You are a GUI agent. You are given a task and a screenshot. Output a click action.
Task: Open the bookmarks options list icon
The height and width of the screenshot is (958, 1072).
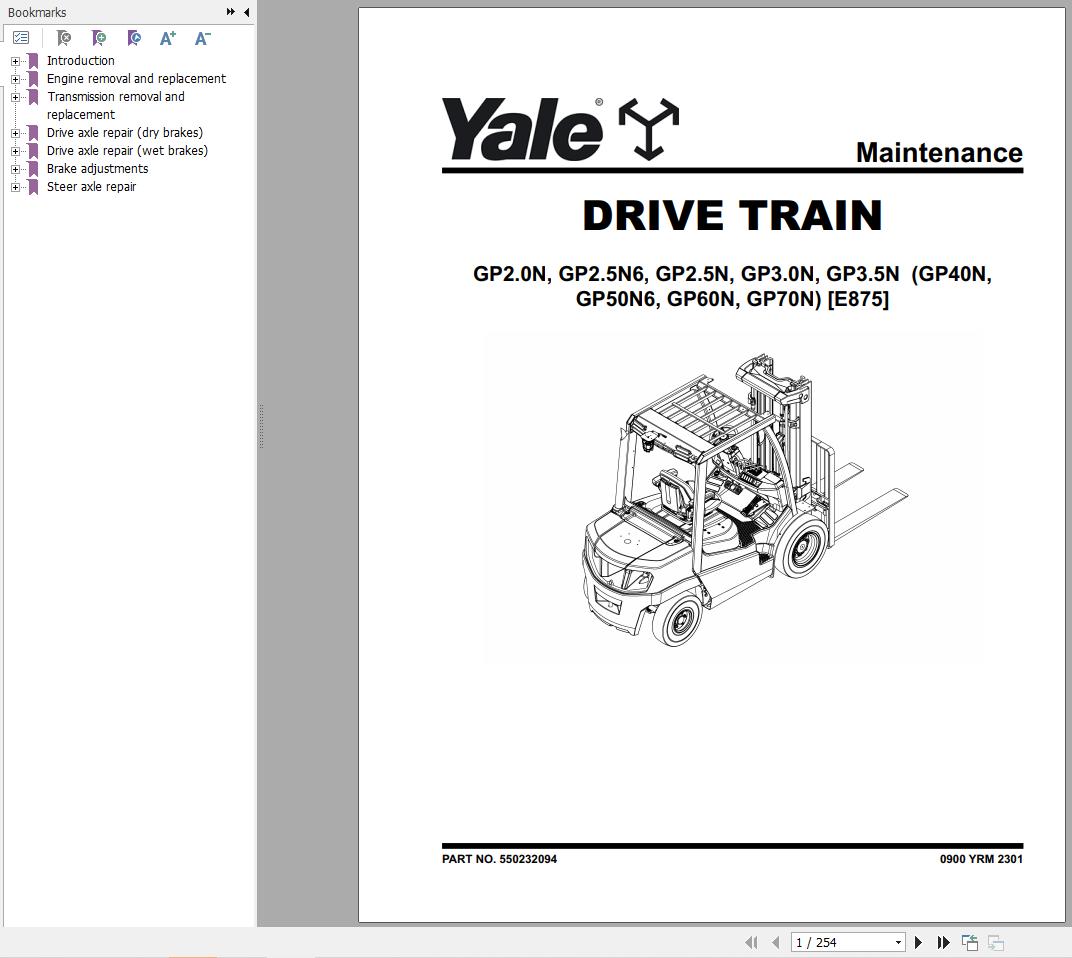point(21,38)
